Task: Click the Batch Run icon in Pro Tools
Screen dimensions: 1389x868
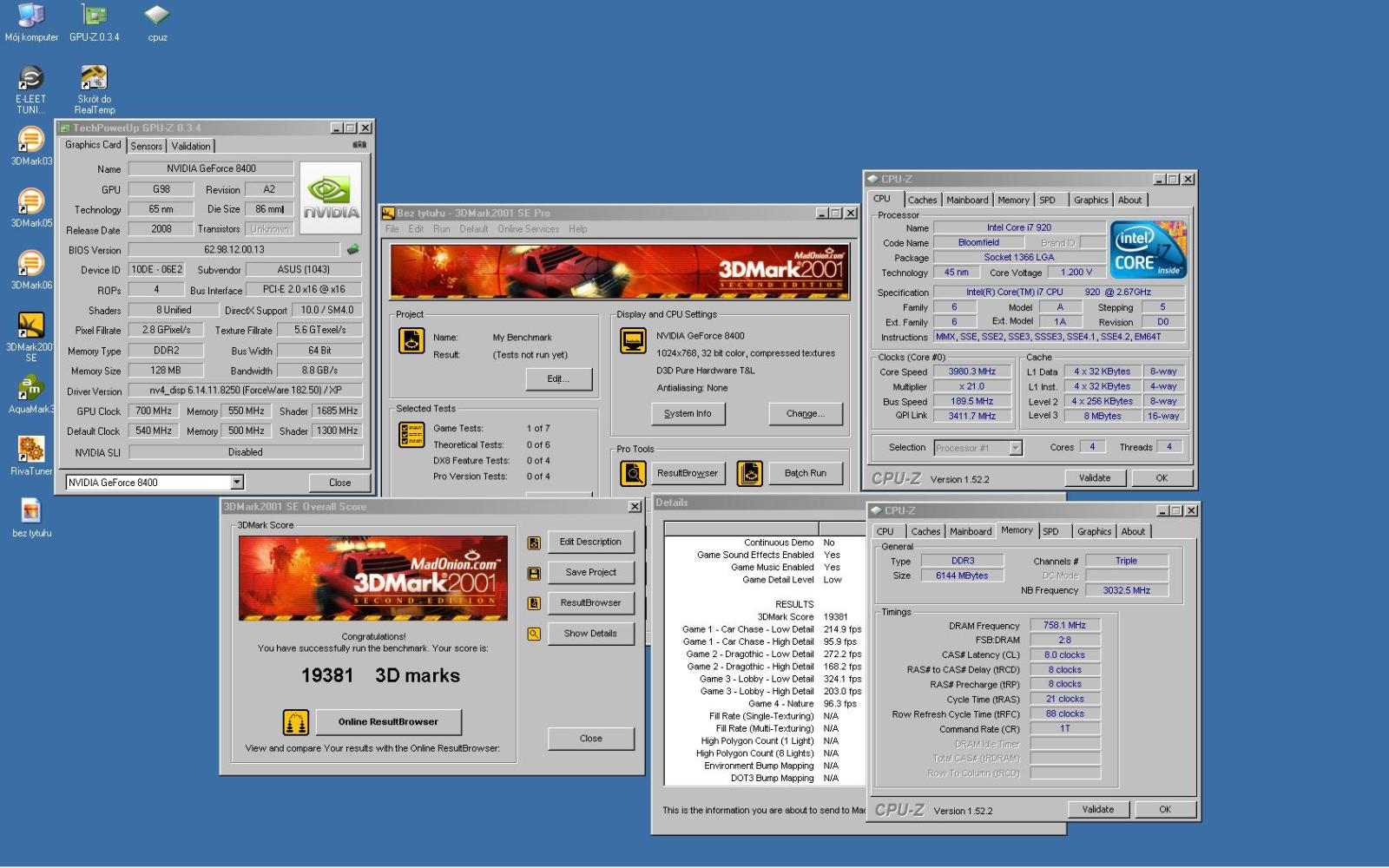Action: pos(750,473)
